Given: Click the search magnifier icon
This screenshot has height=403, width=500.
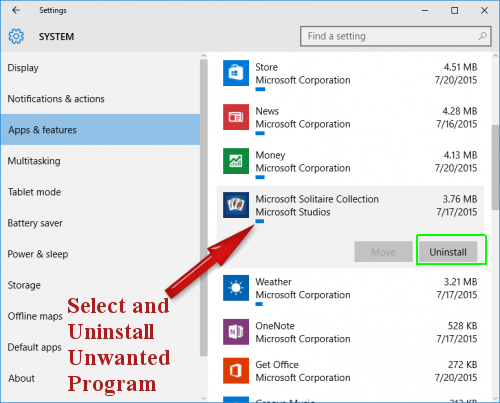Looking at the screenshot, I should tap(482, 36).
